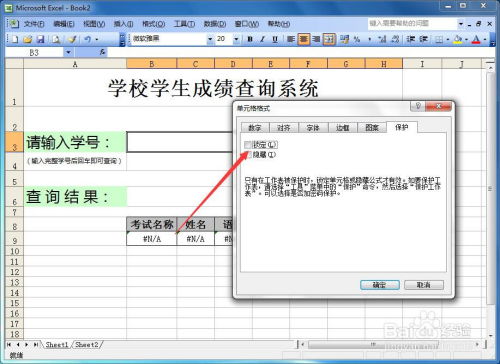Align cell text to the left

point(291,39)
